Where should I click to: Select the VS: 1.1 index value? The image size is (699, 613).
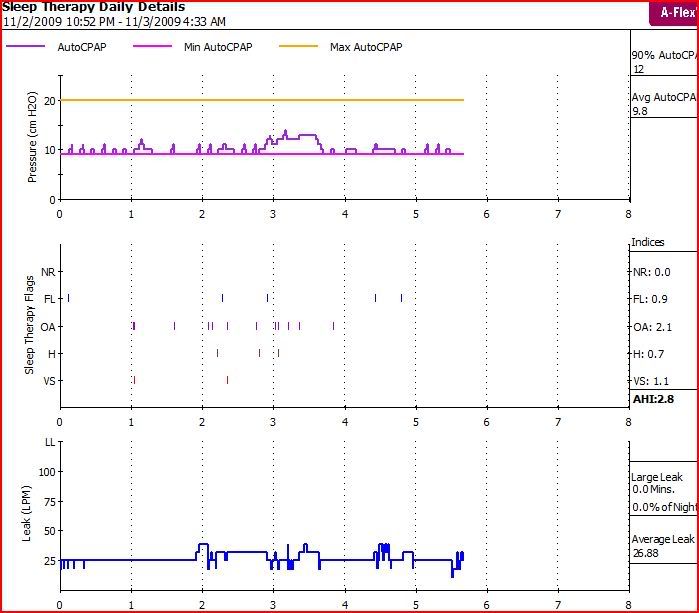click(651, 381)
